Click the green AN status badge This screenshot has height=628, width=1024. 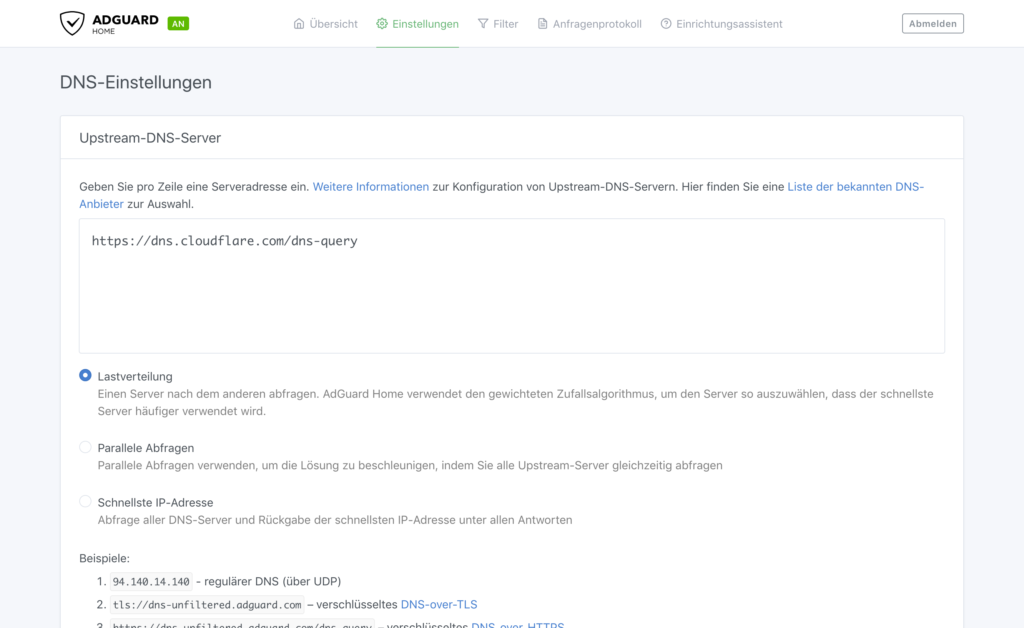[178, 24]
